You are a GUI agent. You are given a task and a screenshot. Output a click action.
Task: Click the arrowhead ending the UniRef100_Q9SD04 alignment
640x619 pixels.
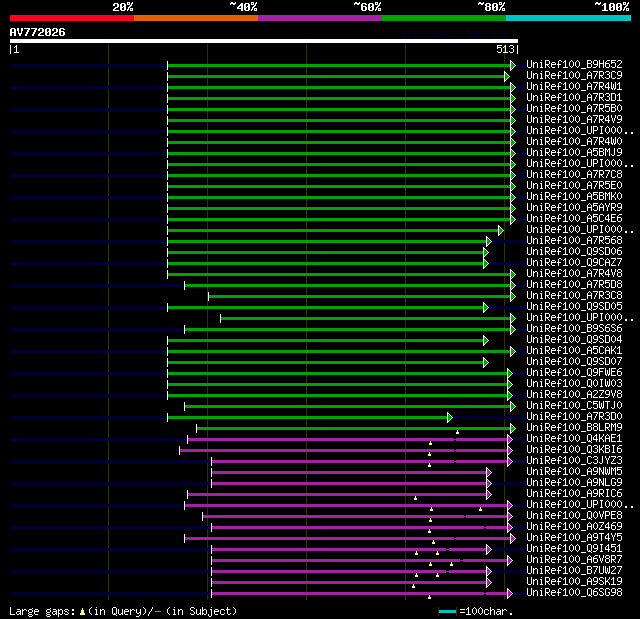(x=486, y=340)
